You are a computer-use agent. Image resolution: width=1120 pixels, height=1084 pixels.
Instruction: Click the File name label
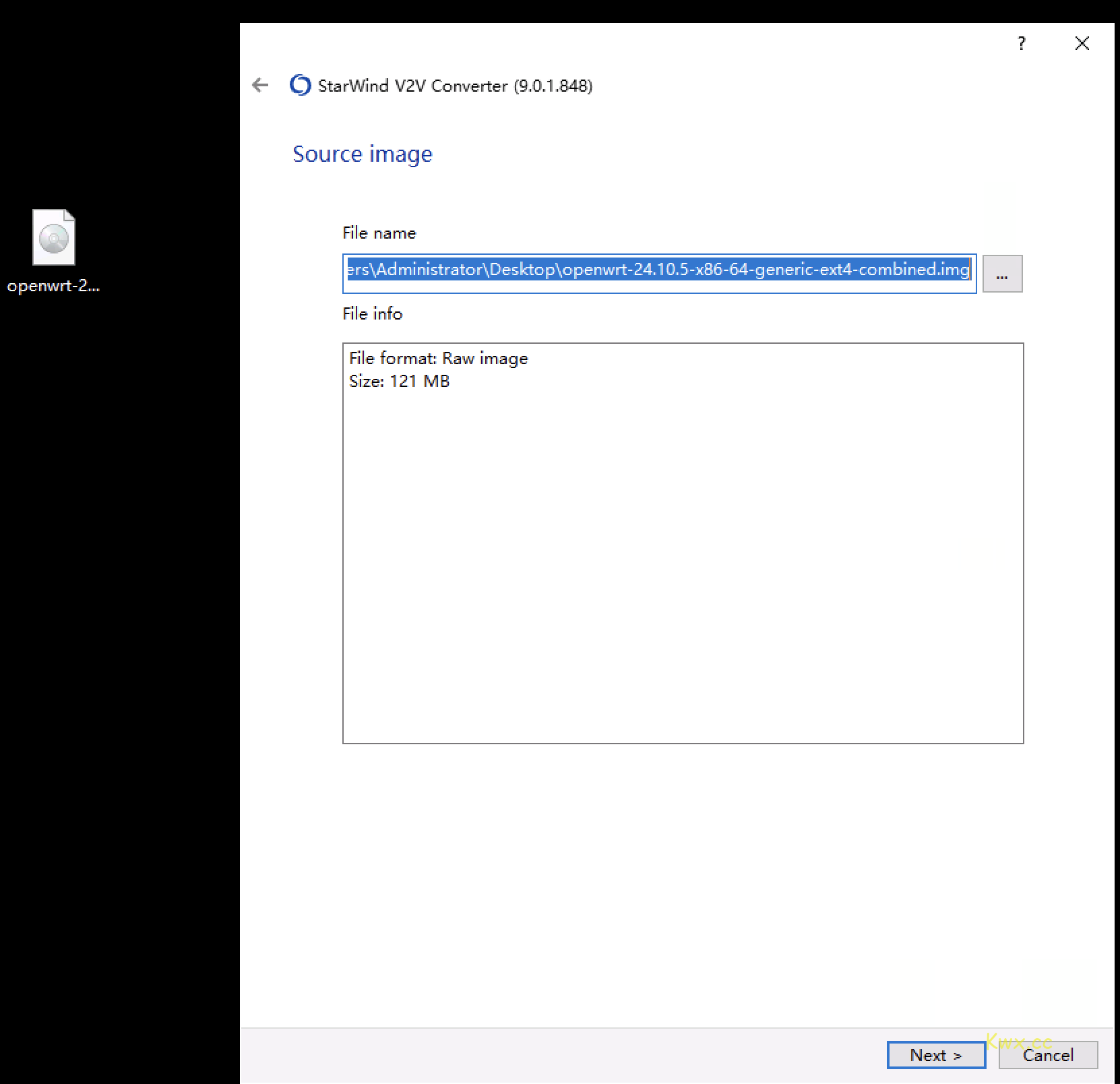coord(379,233)
